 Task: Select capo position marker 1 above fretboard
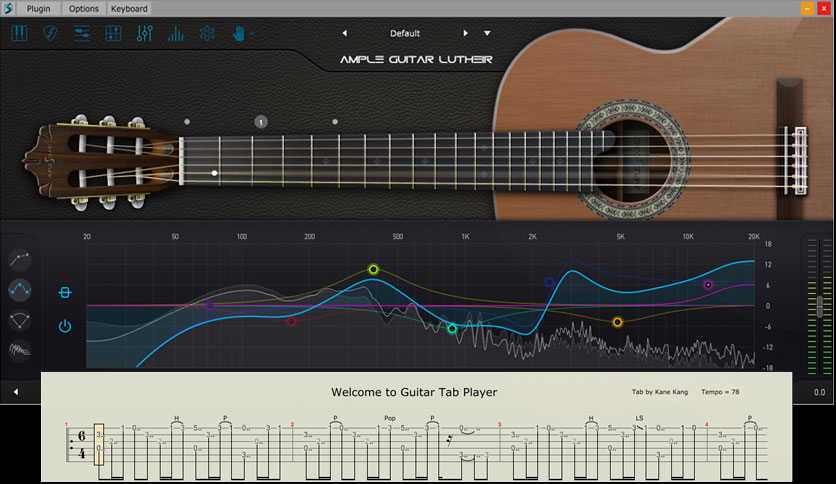pos(261,122)
